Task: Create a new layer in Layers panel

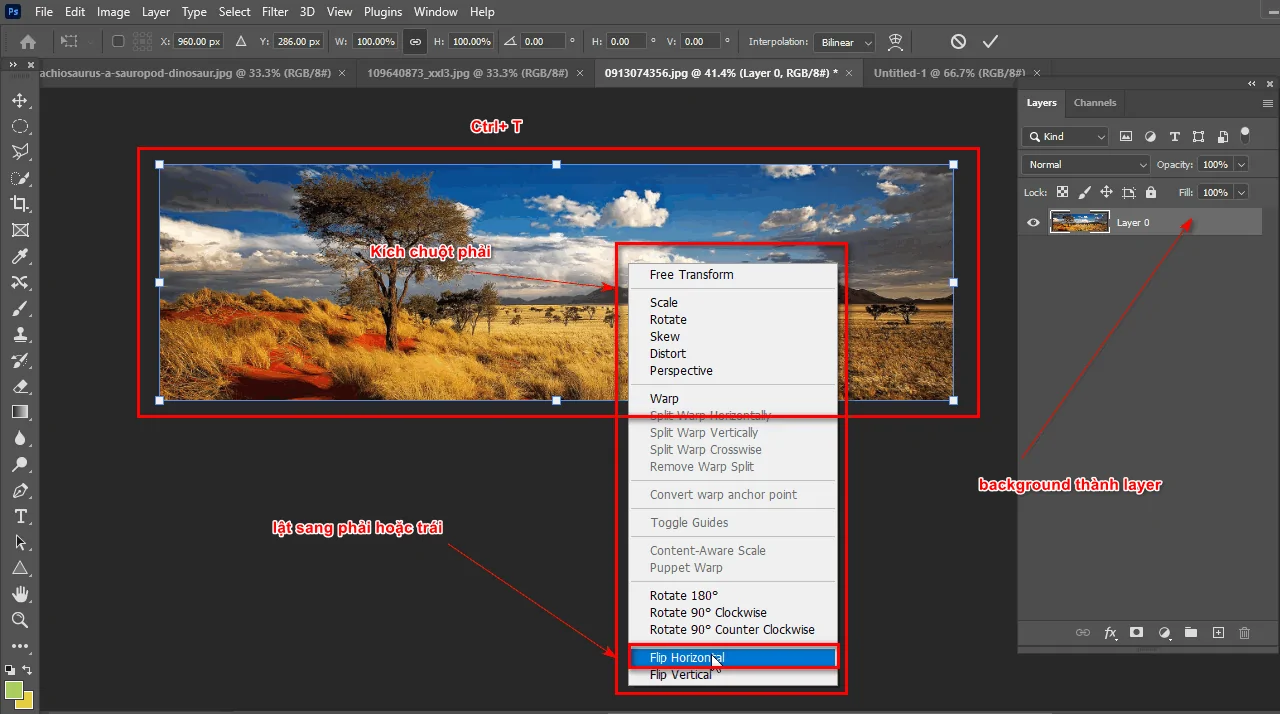Action: pyautogui.click(x=1218, y=633)
